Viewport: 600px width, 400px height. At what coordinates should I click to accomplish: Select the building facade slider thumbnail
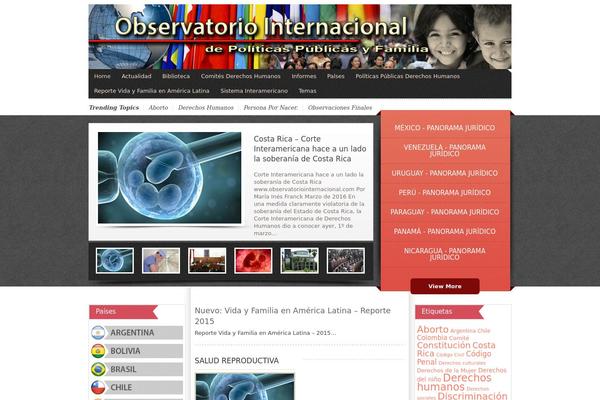coord(299,261)
